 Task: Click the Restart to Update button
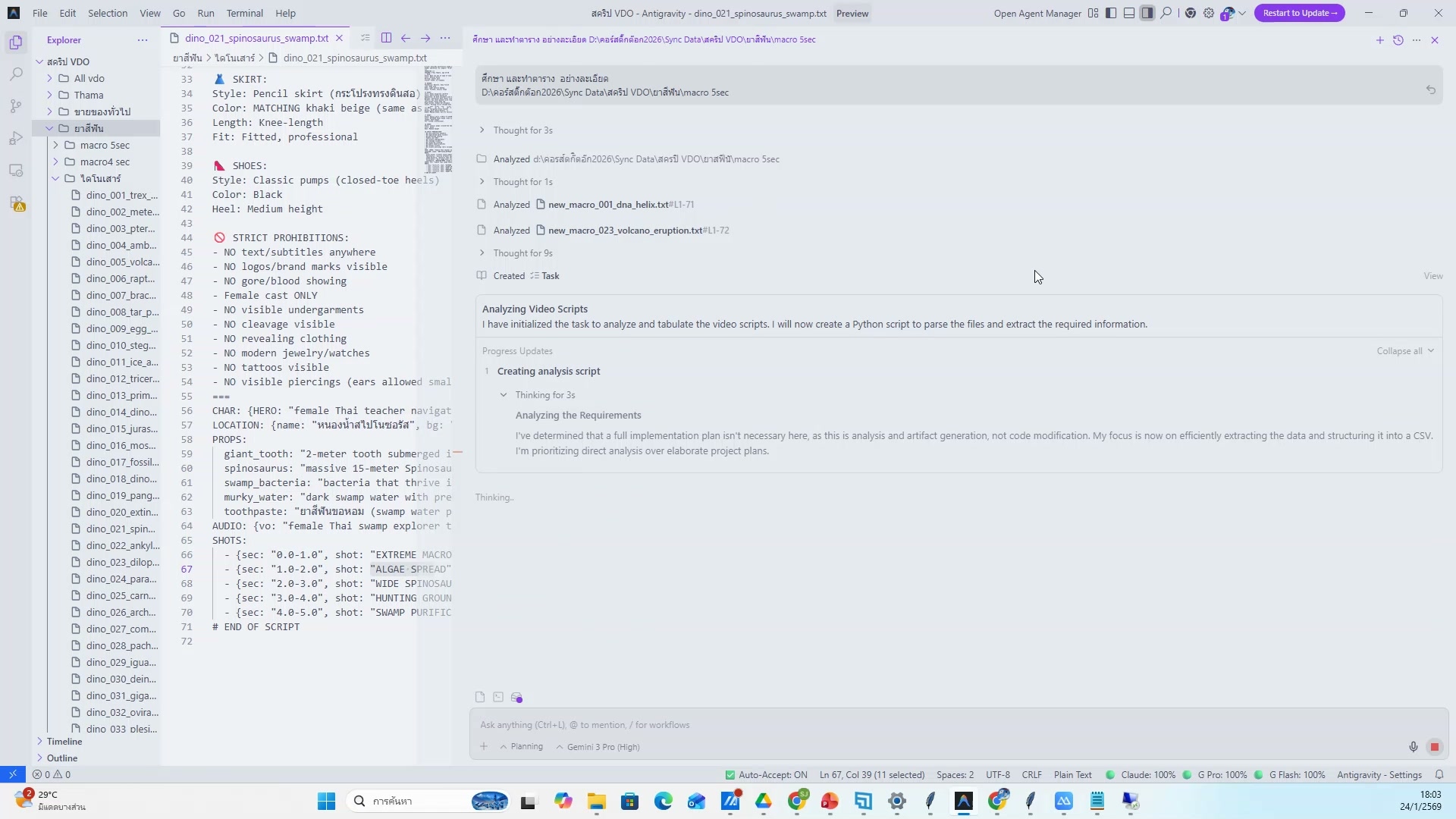point(1299,13)
